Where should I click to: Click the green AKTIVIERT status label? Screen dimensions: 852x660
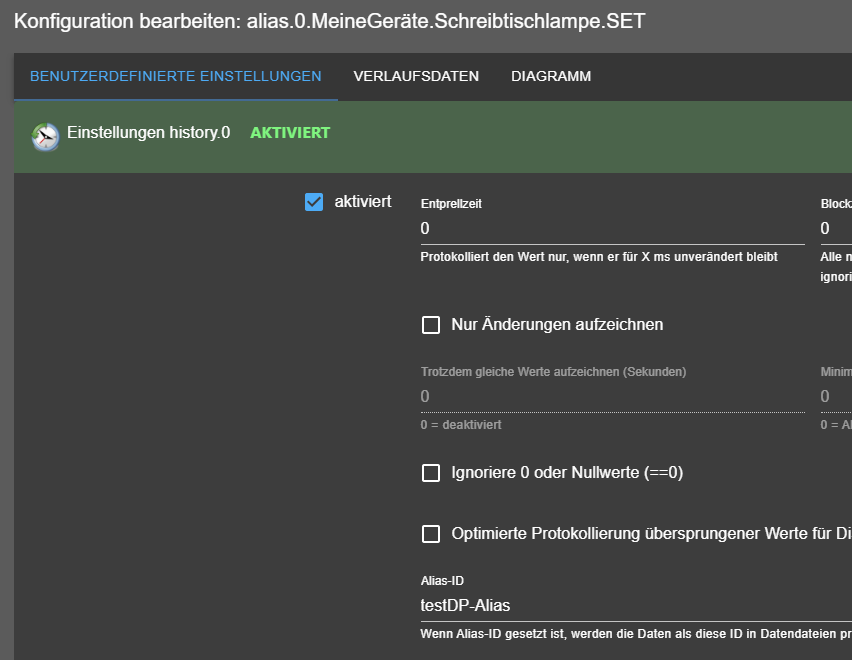(x=290, y=132)
